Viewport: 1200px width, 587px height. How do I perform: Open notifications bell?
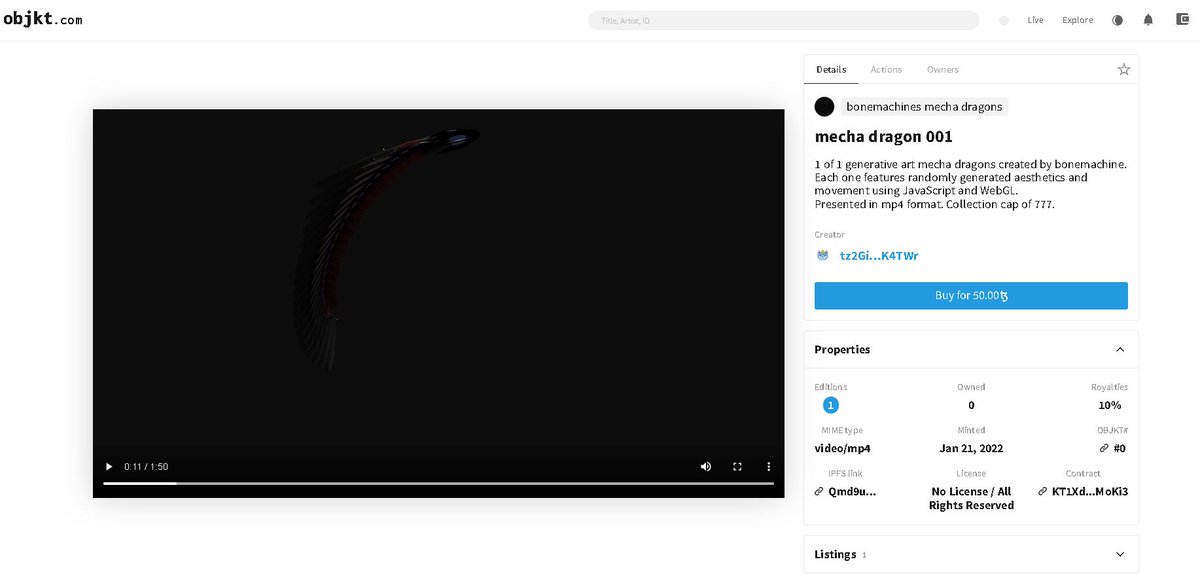(1148, 20)
